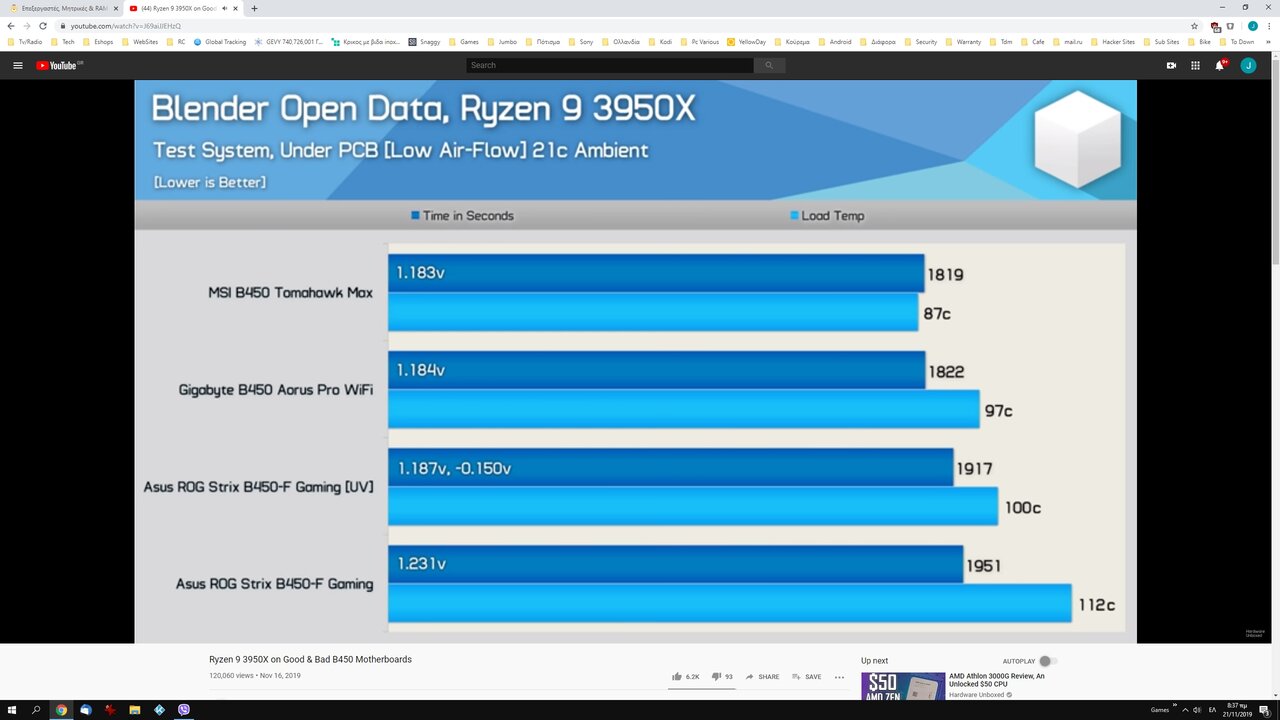Open the taskbar clock showing 8:37
1280x720 pixels.
[x=1237, y=709]
